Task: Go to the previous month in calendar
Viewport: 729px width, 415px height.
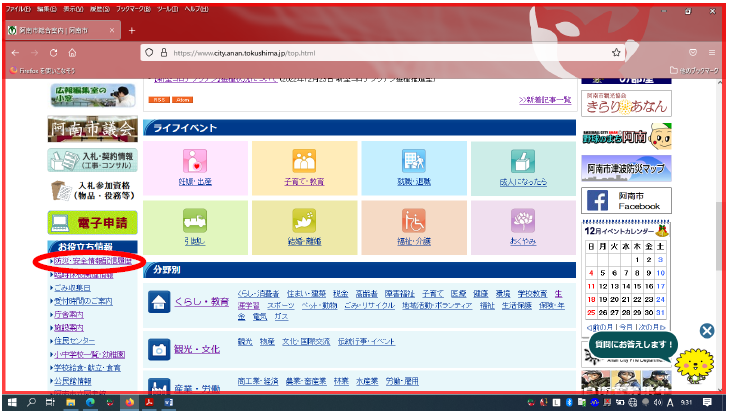Action: [x=601, y=327]
